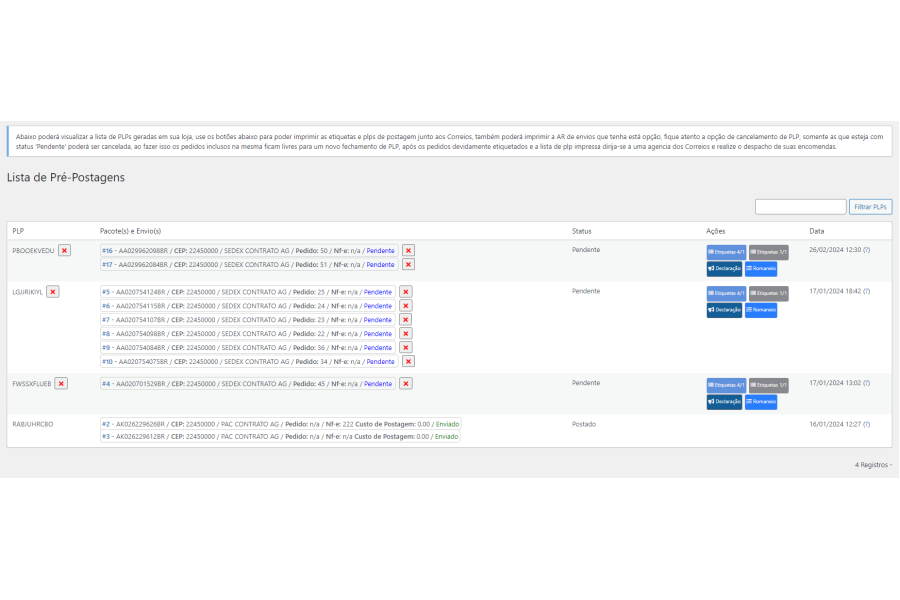This screenshot has width=900, height=600.
Task: Click the Enviado status on package #3
Action: pyautogui.click(x=446, y=437)
